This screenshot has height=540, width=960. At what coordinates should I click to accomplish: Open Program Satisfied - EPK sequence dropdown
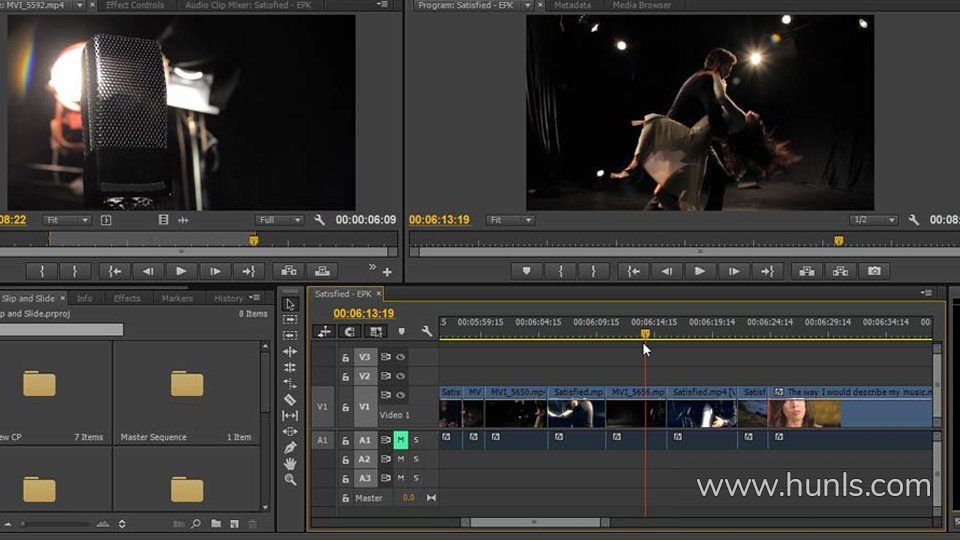point(527,5)
